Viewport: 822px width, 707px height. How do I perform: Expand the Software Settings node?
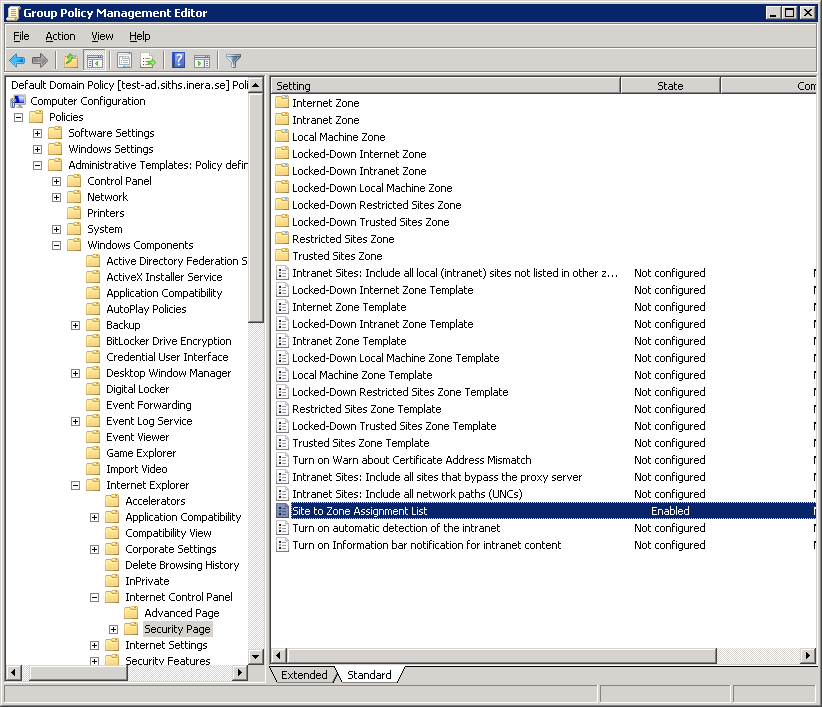[x=37, y=134]
